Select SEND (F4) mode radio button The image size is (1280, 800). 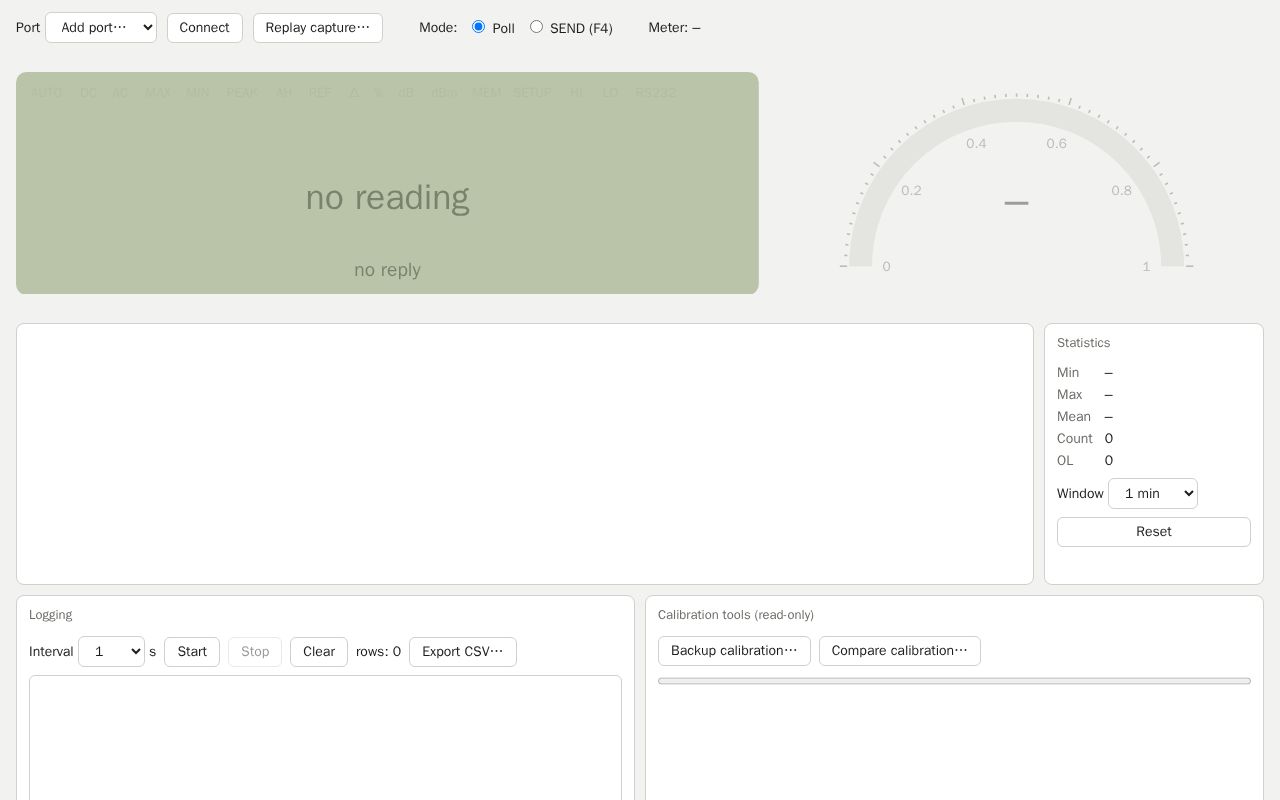tap(536, 27)
